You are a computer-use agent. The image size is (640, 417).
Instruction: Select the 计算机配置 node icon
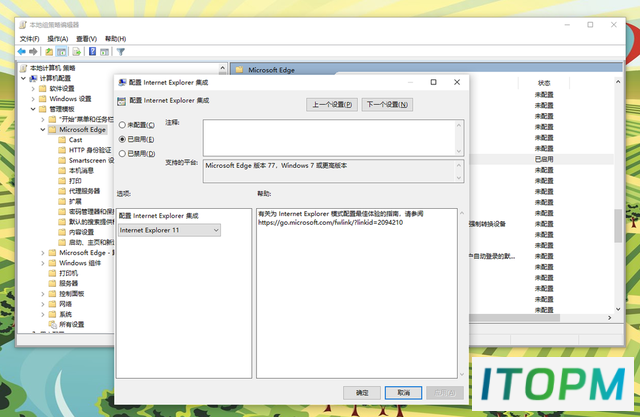33,78
